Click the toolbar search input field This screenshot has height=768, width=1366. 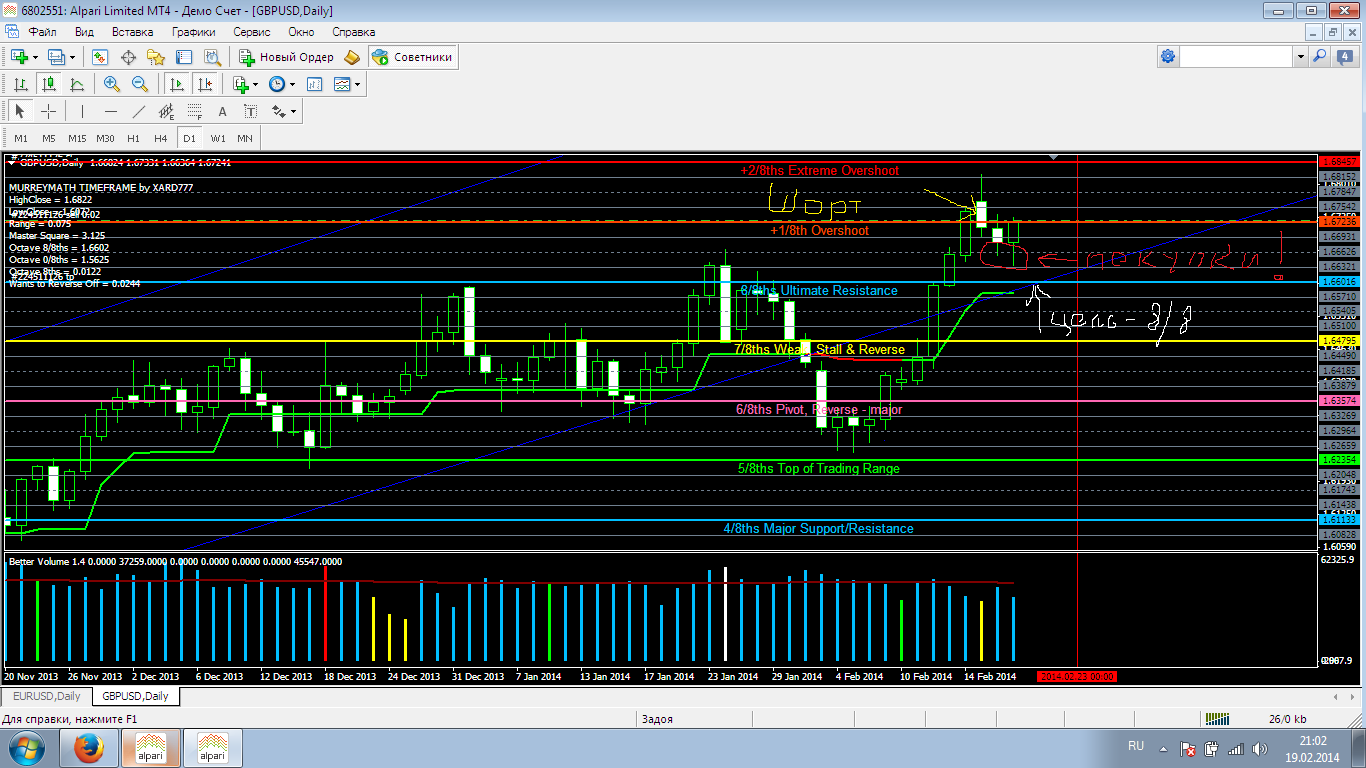[x=1238, y=57]
